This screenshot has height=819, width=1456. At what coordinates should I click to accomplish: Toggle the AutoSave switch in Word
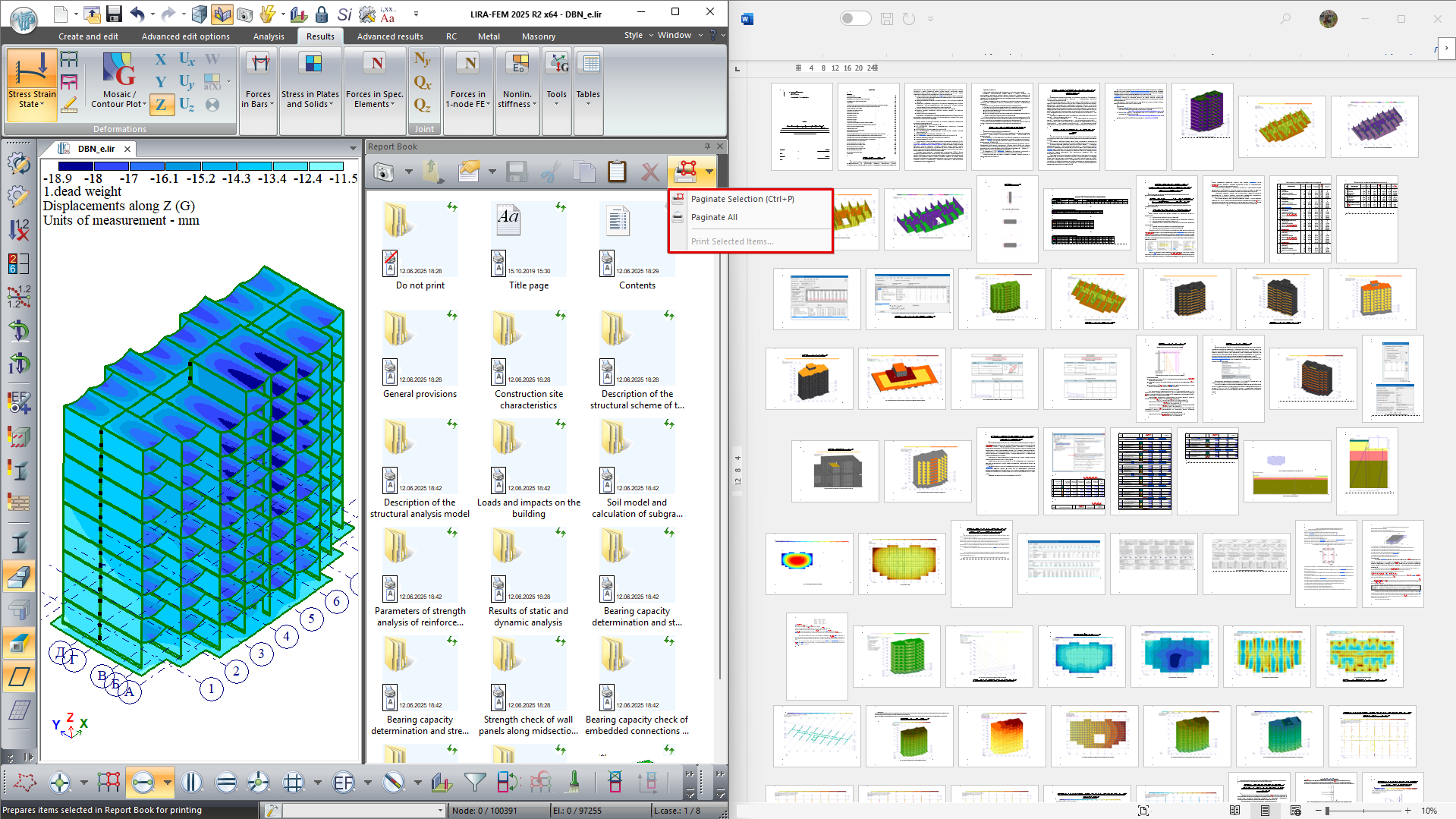855,18
